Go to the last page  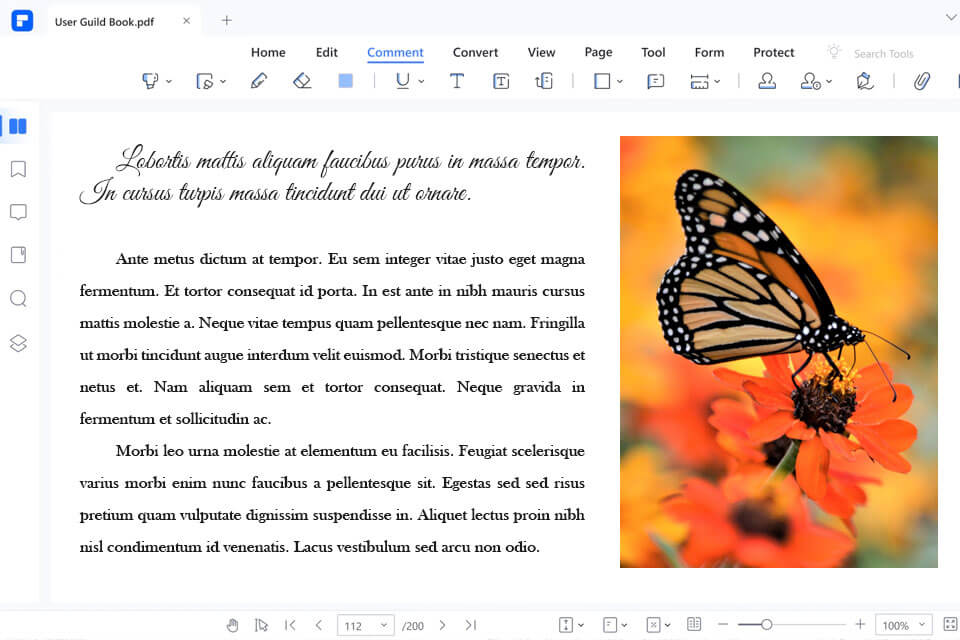click(x=470, y=625)
